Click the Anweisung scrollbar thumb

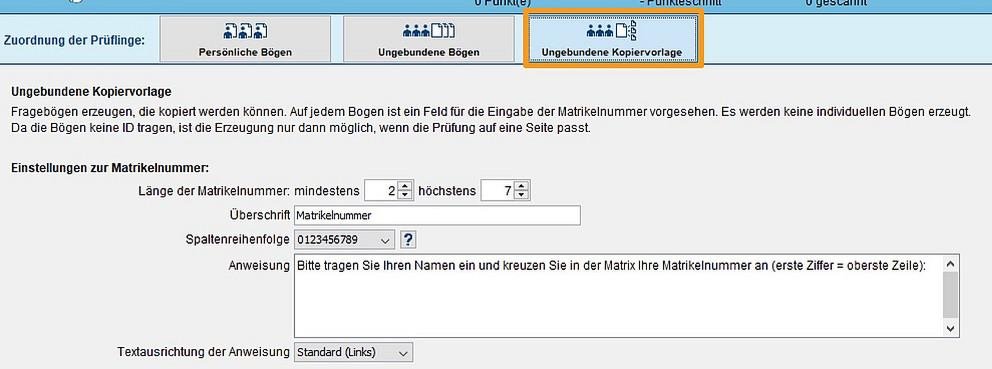[x=950, y=295]
